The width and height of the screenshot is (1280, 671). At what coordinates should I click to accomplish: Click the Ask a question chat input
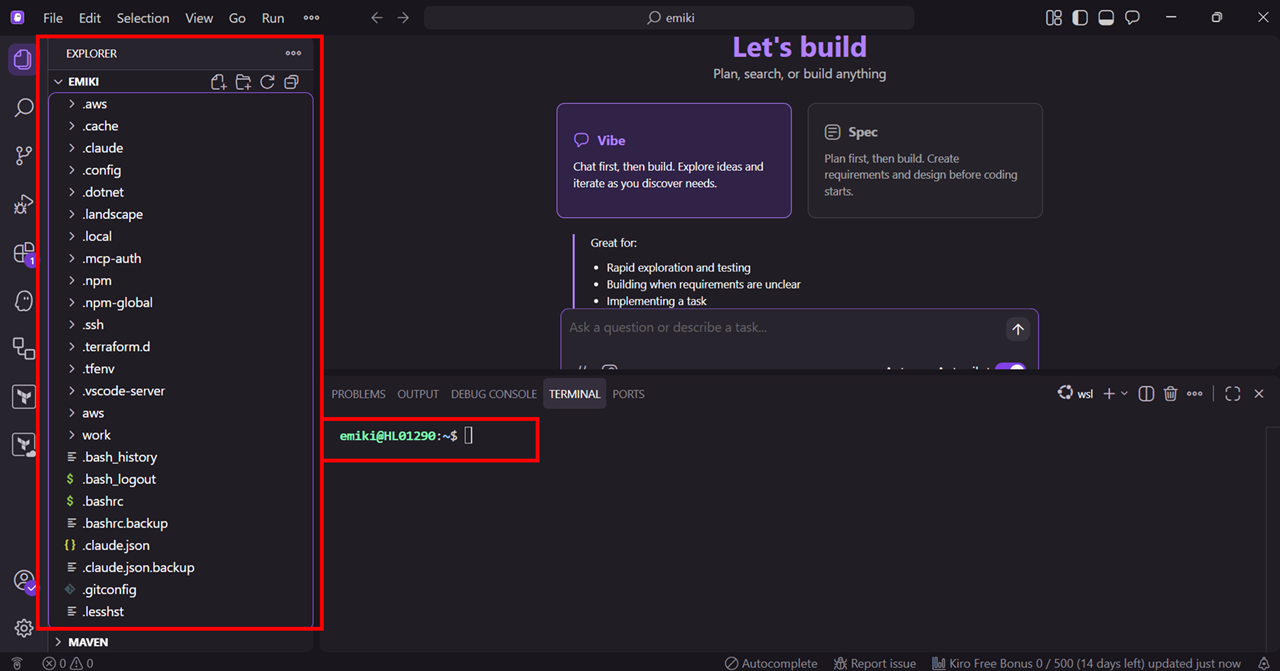(785, 328)
